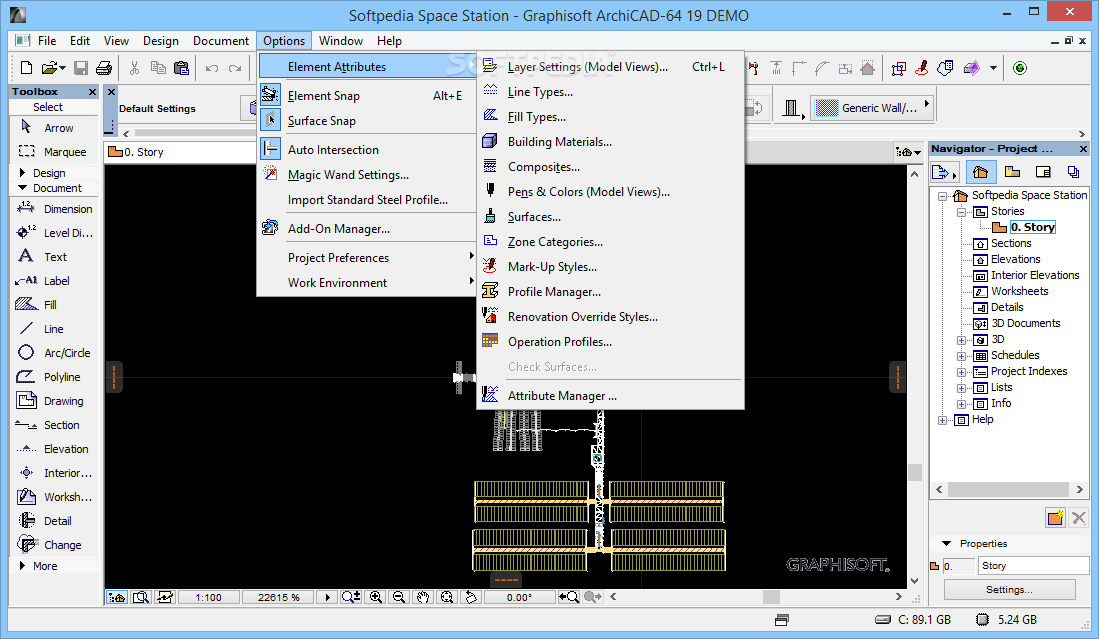The width and height of the screenshot is (1099, 639).
Task: Collapse the Stories tree node
Action: click(x=962, y=212)
